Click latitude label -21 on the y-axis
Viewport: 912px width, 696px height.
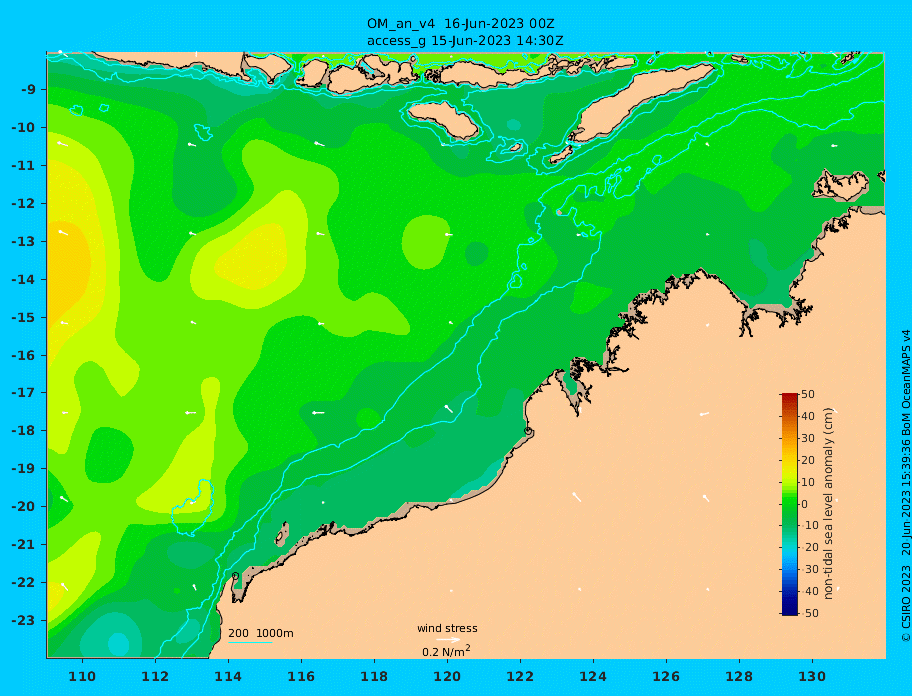pyautogui.click(x=24, y=545)
